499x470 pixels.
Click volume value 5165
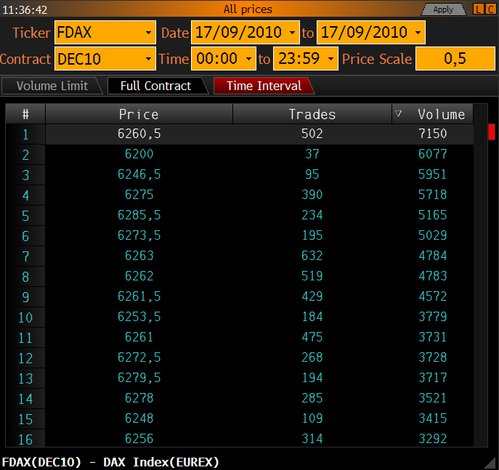pyautogui.click(x=432, y=215)
